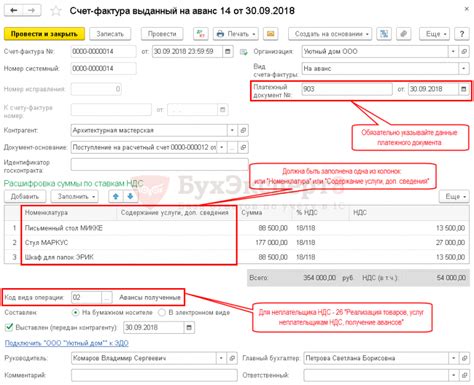Open the Печать dropdown menu
Image resolution: width=474 pixels, height=385 pixels.
pos(236,34)
